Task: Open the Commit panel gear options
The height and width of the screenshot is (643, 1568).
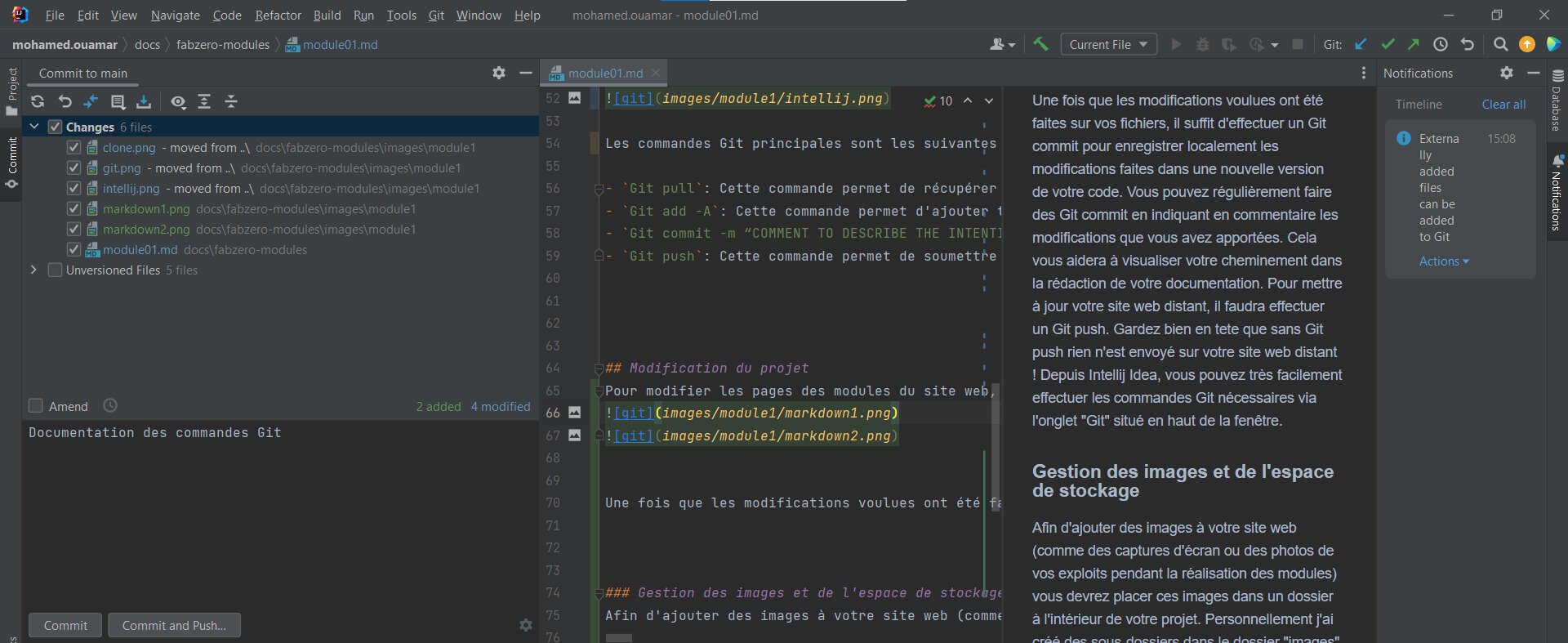Action: (499, 73)
